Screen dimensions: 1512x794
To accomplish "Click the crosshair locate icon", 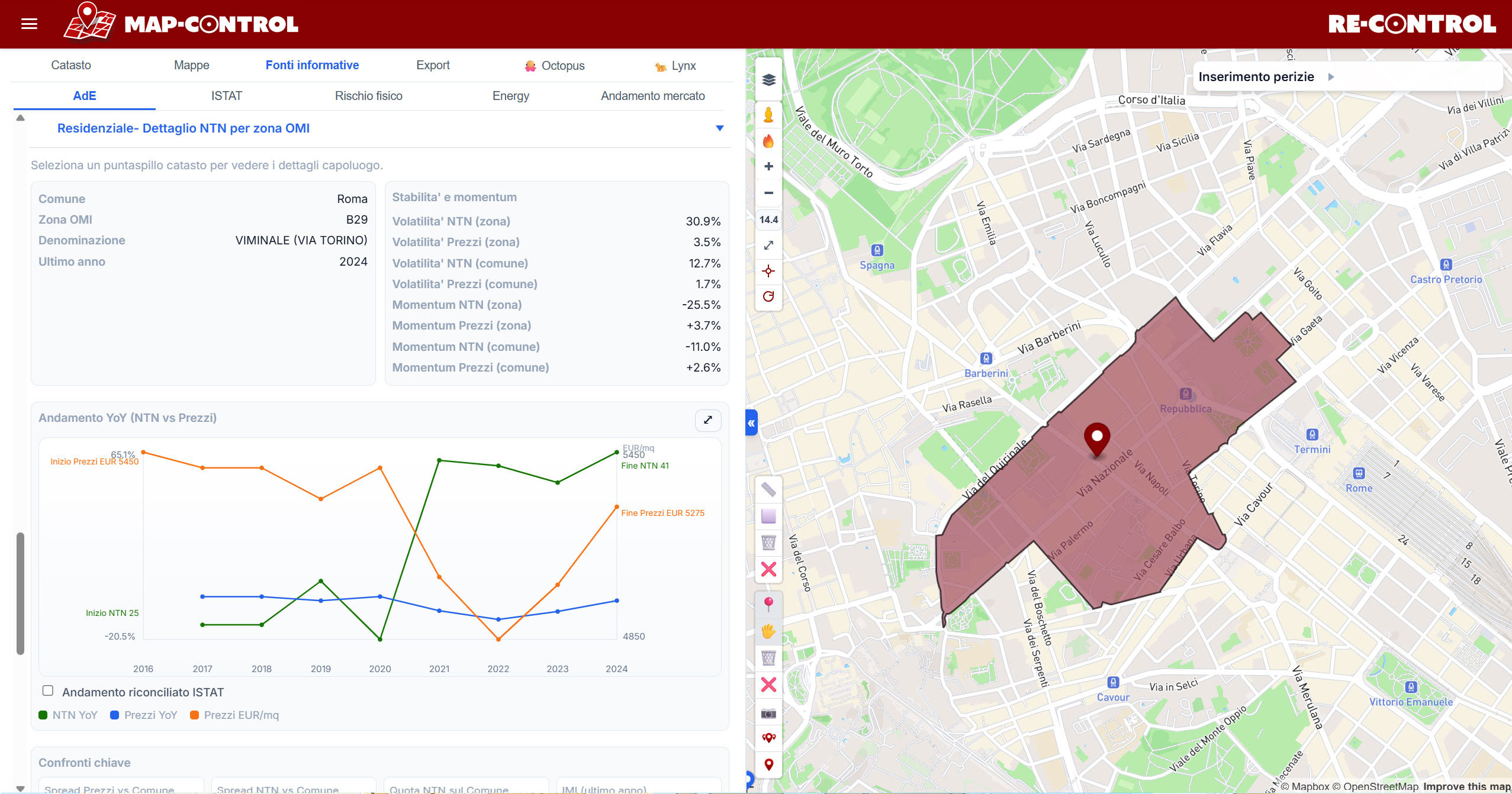I will pyautogui.click(x=768, y=271).
